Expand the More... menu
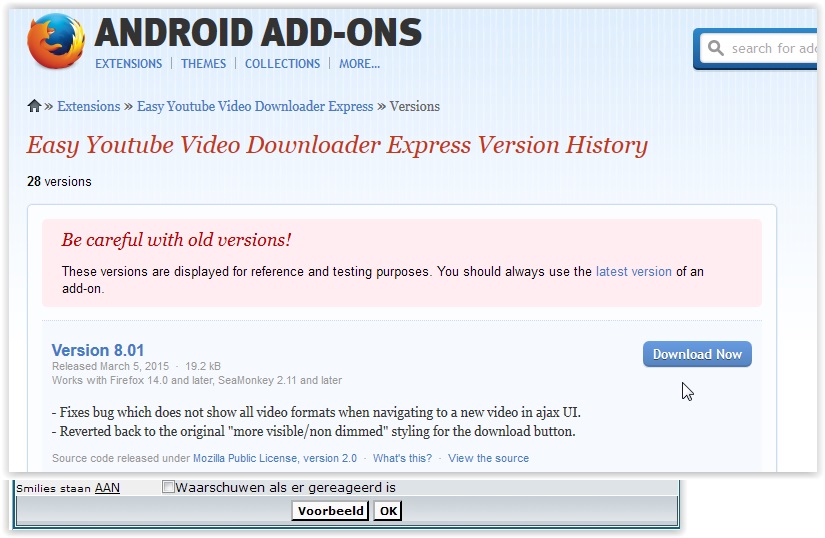825x538 pixels. tap(359, 64)
